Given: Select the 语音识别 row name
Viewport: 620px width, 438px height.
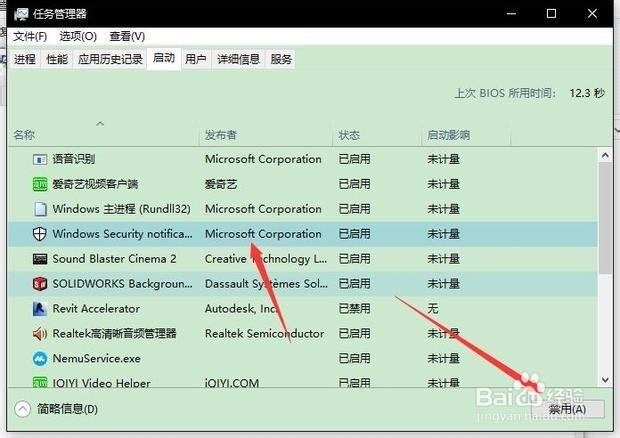Looking at the screenshot, I should [74, 159].
